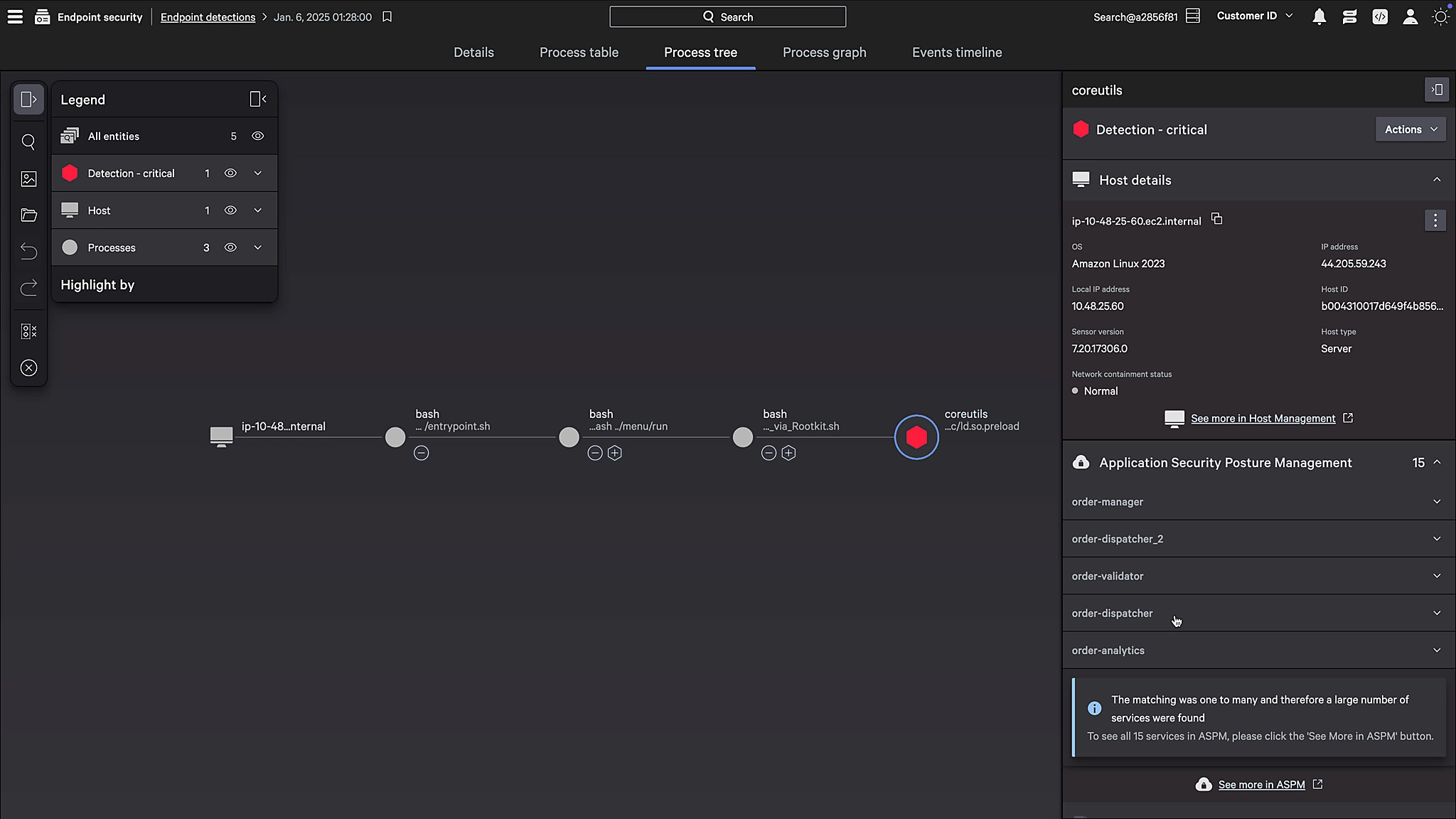Click See more in Host Management
This screenshot has height=819, width=1456.
(x=1263, y=419)
